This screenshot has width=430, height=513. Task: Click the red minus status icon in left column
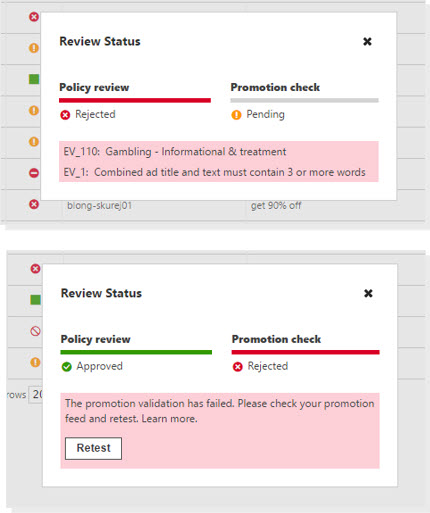click(34, 173)
